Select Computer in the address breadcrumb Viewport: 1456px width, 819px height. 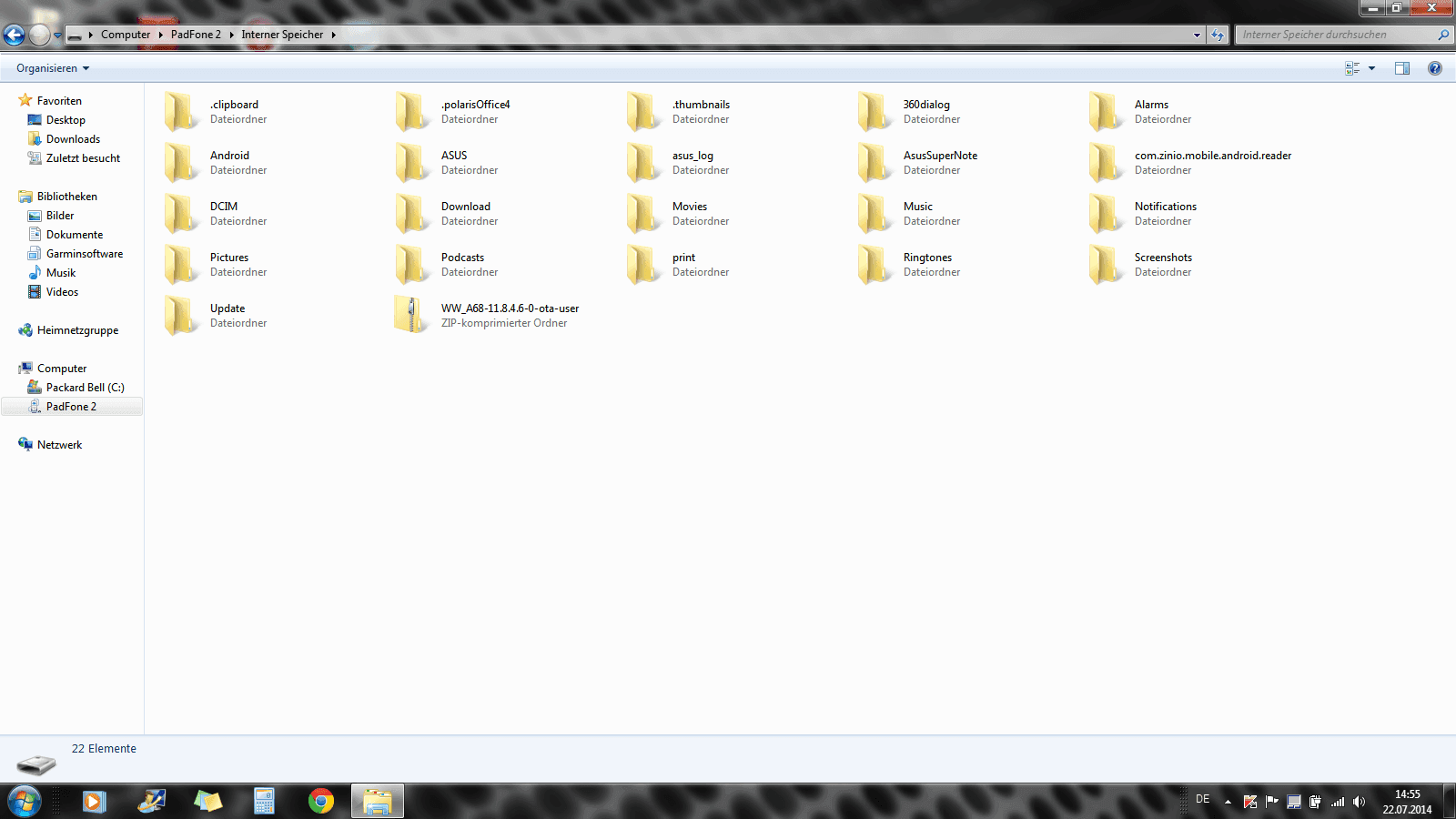pos(126,35)
